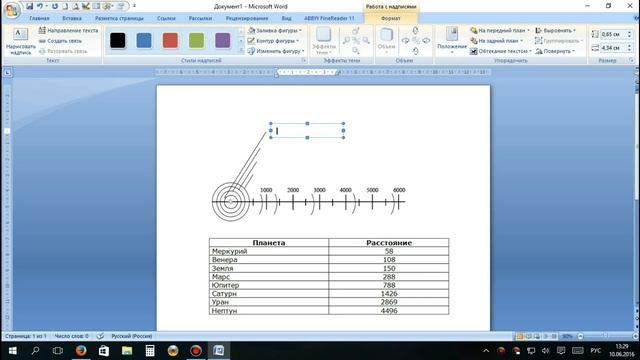Screen dimensions: 640x360
Task: Open Windows Store from the taskbar
Action: pos(104,351)
